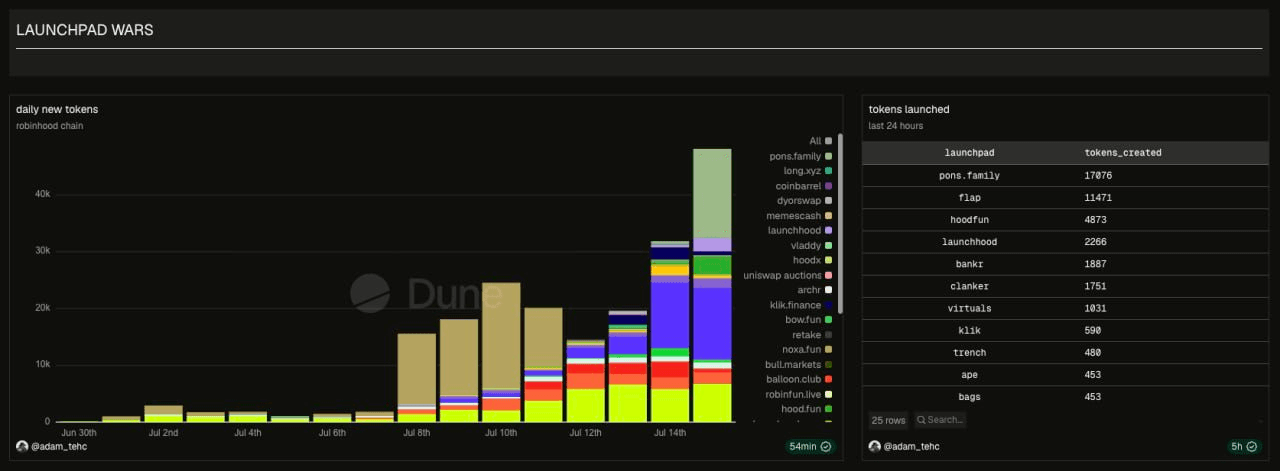Screen dimensions: 1280x471
Task: Click the @adam_tehc avatar under the table
Action: tap(874, 446)
